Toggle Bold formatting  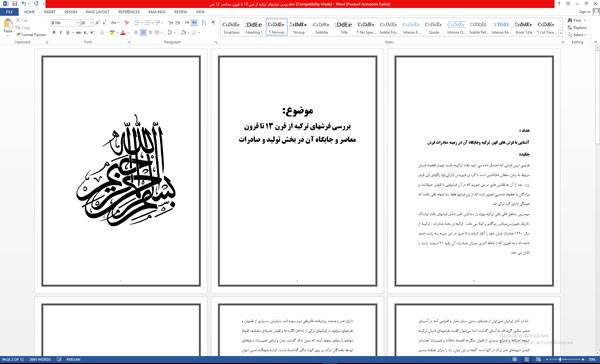54,33
